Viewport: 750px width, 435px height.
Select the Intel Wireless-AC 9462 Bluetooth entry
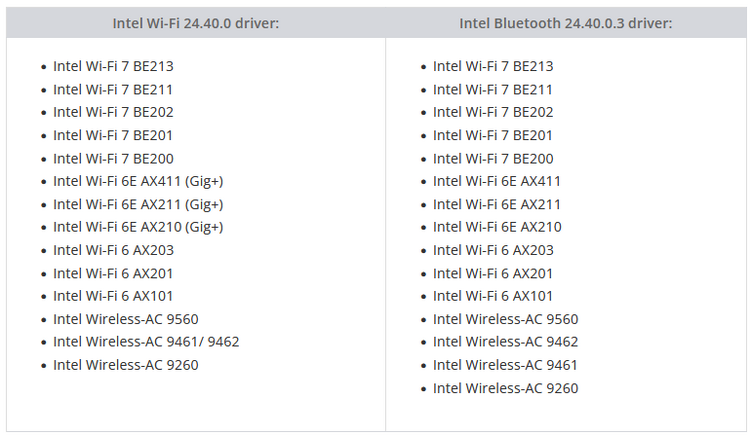pos(505,342)
